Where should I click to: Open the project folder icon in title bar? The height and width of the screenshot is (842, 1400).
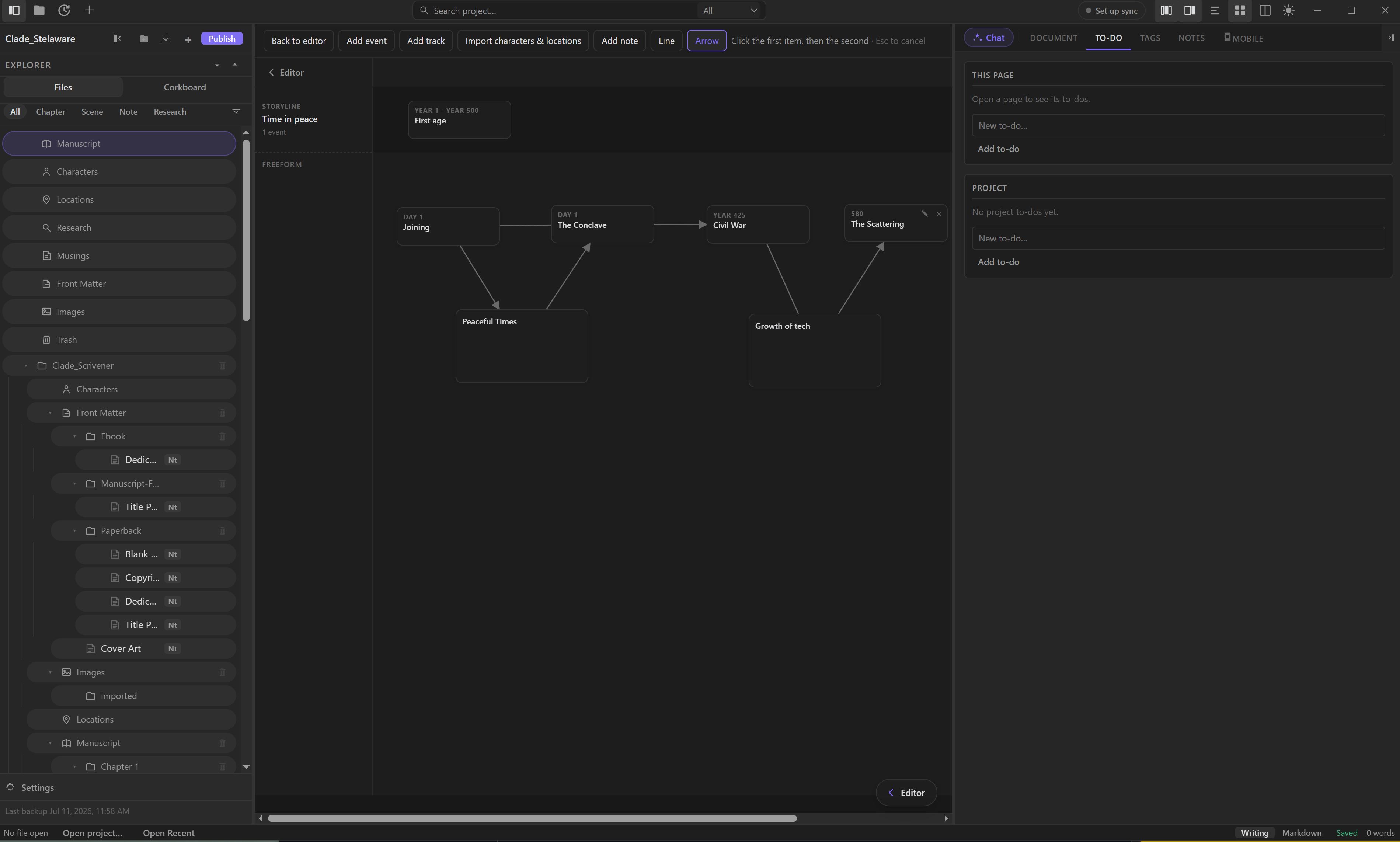(x=39, y=10)
